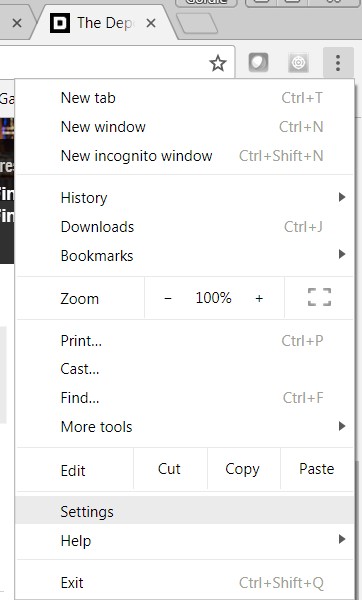Screen dimensions: 362x600
Task: Click the square favicon of The Dep tab
Action: pos(60,23)
